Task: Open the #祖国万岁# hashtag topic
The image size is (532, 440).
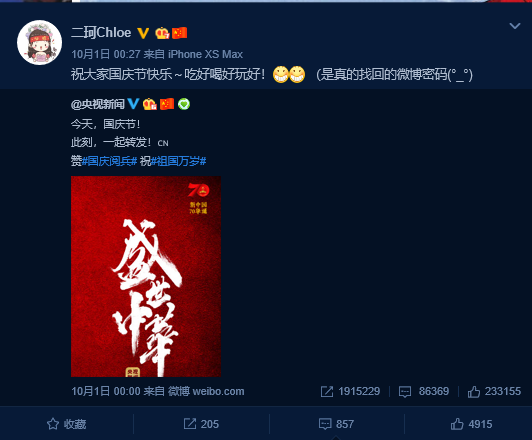Action: pyautogui.click(x=179, y=161)
